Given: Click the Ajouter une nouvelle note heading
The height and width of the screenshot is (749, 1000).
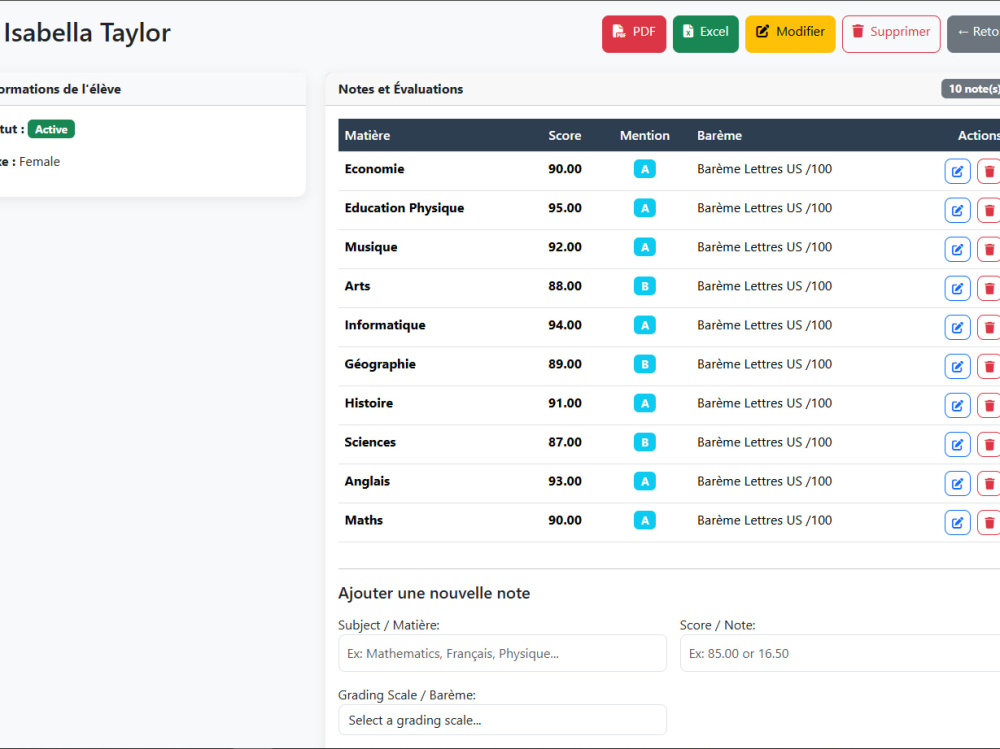Looking at the screenshot, I should 434,593.
